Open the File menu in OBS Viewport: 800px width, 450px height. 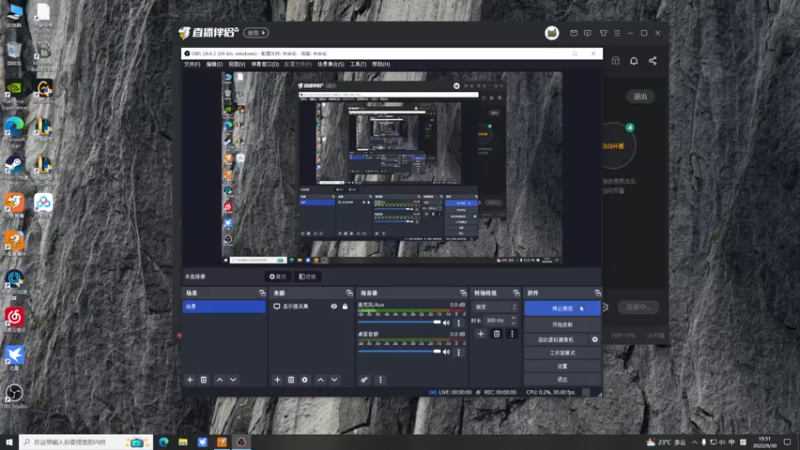(x=192, y=64)
